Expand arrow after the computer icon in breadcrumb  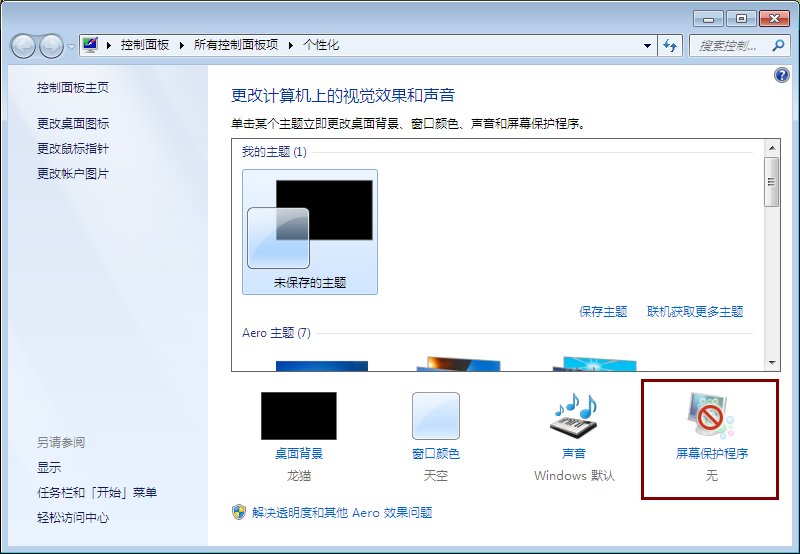point(109,45)
